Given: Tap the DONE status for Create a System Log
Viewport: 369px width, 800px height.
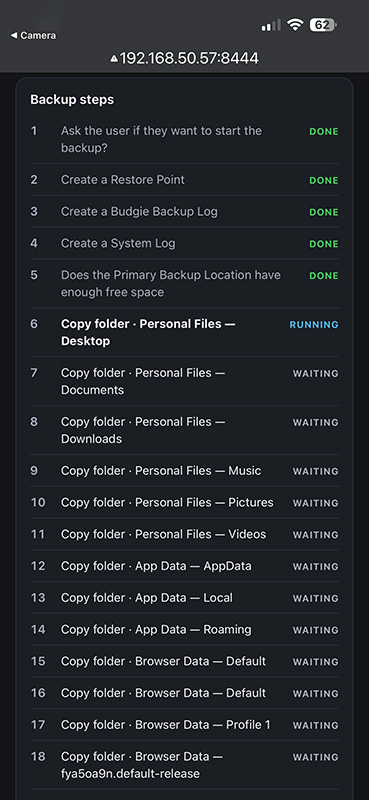Looking at the screenshot, I should [x=324, y=244].
